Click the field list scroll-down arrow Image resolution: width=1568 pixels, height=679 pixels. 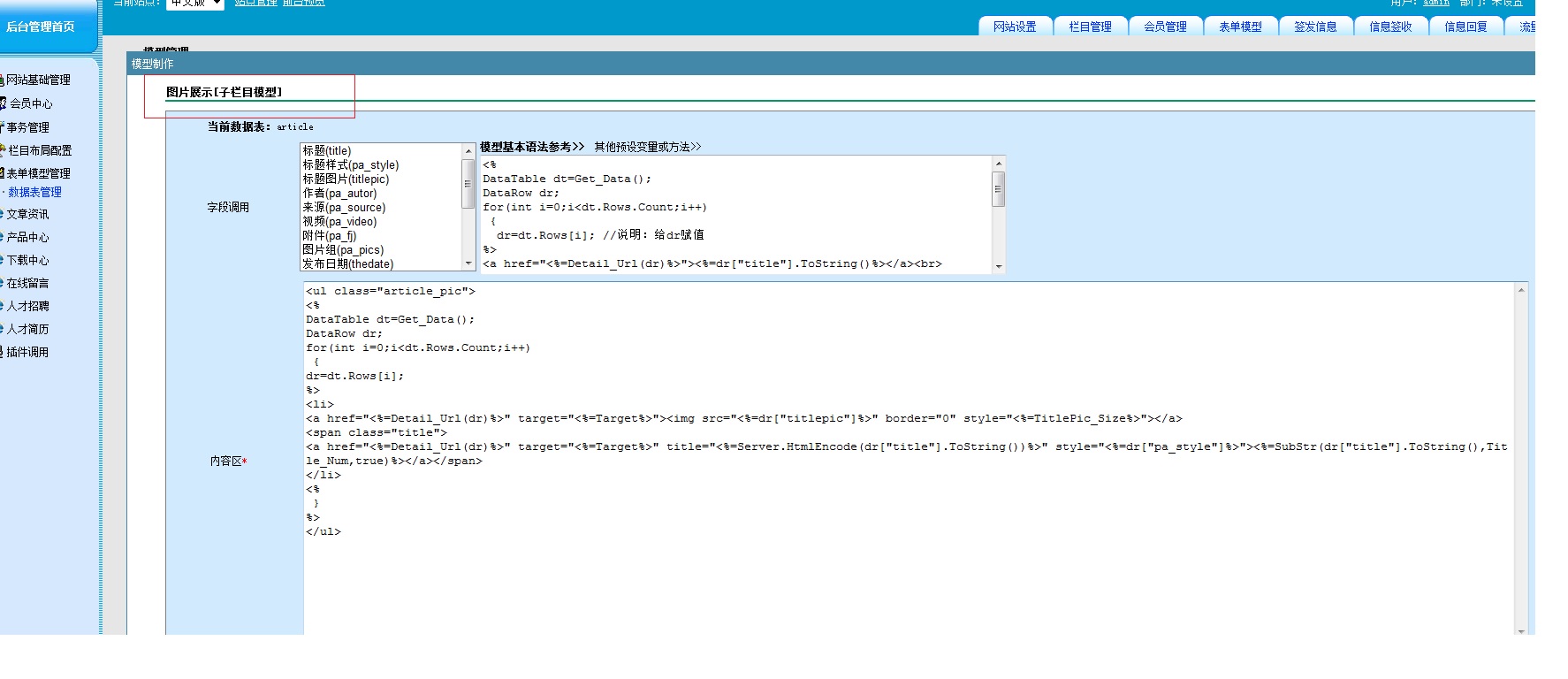[x=468, y=264]
